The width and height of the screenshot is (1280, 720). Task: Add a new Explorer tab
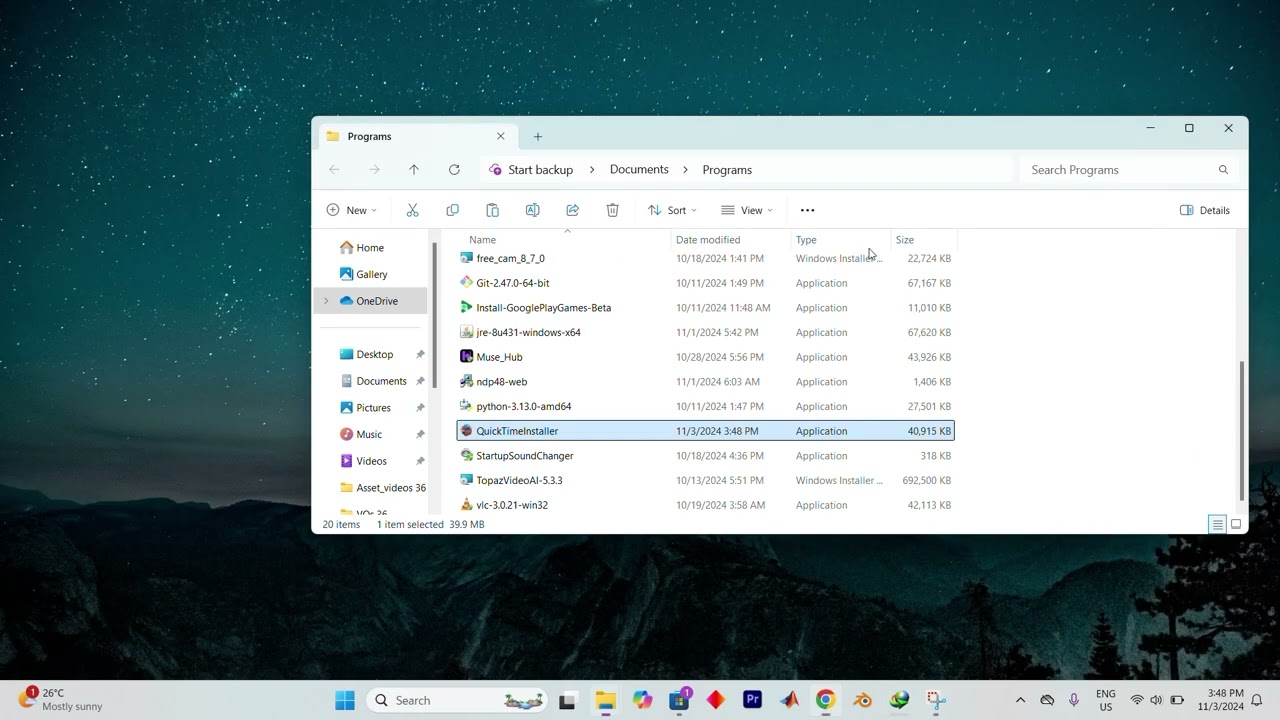coord(538,136)
